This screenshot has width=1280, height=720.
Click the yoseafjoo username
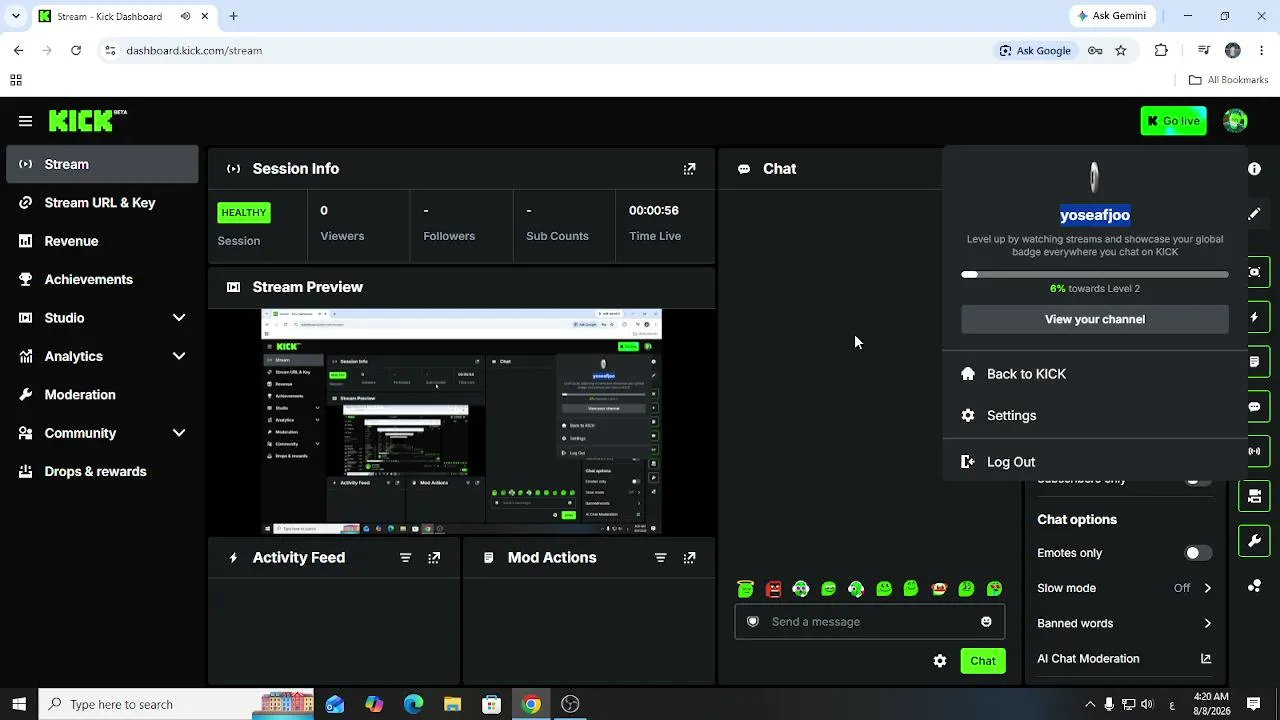click(x=1095, y=215)
